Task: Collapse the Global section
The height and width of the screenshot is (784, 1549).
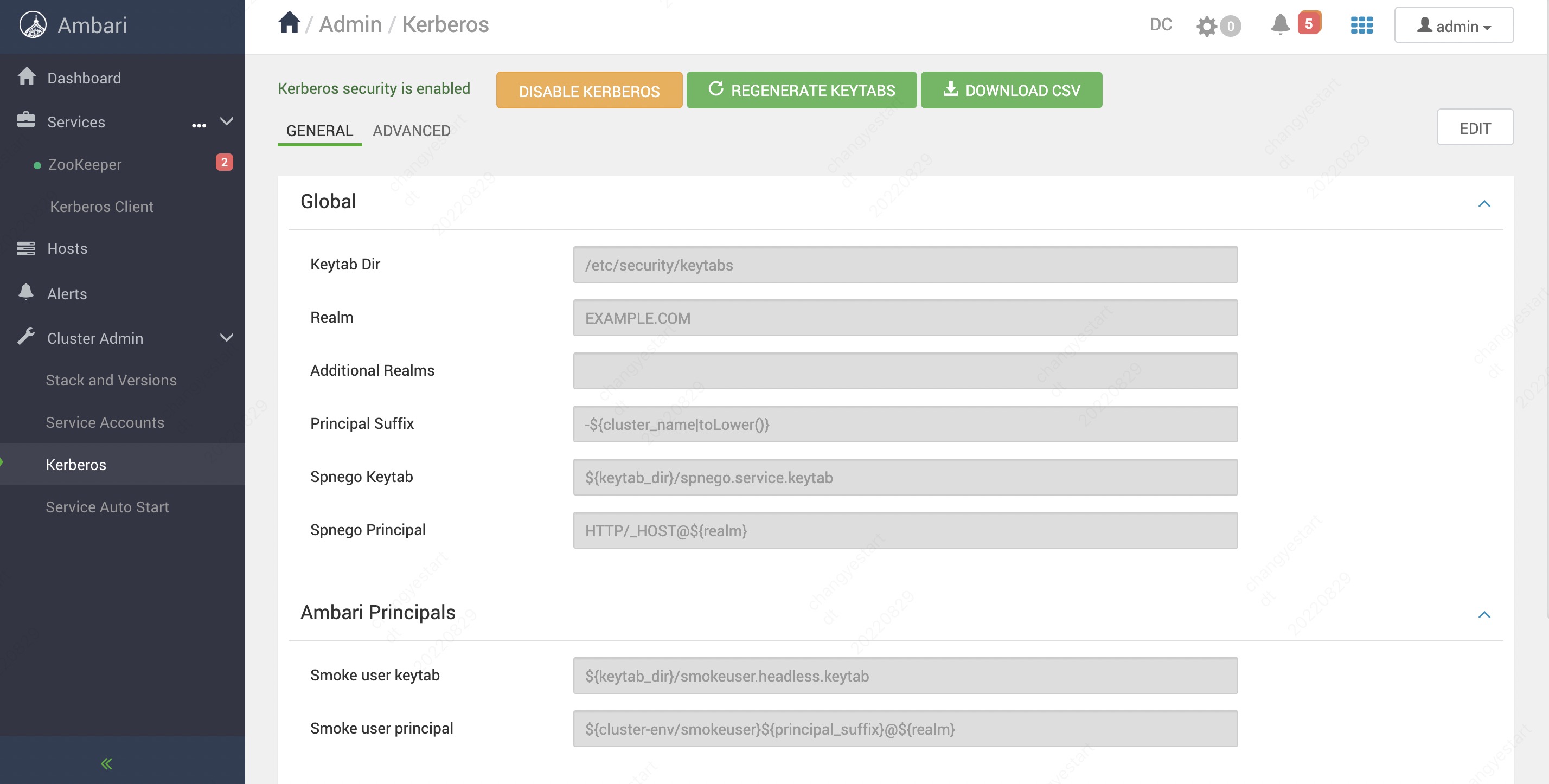Action: pyautogui.click(x=1484, y=204)
